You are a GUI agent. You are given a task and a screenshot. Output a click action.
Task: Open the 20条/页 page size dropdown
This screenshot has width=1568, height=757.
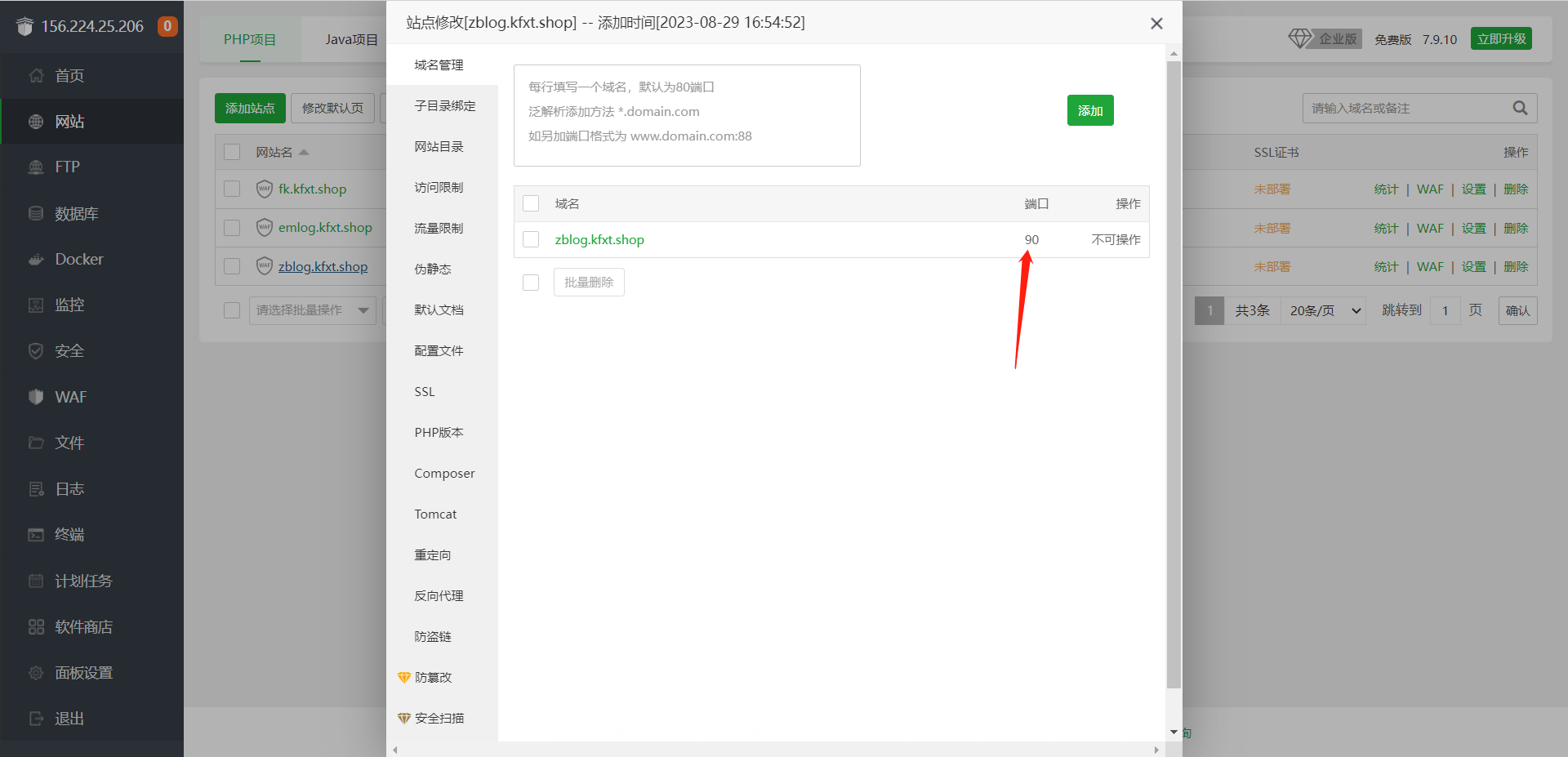[x=1325, y=310]
